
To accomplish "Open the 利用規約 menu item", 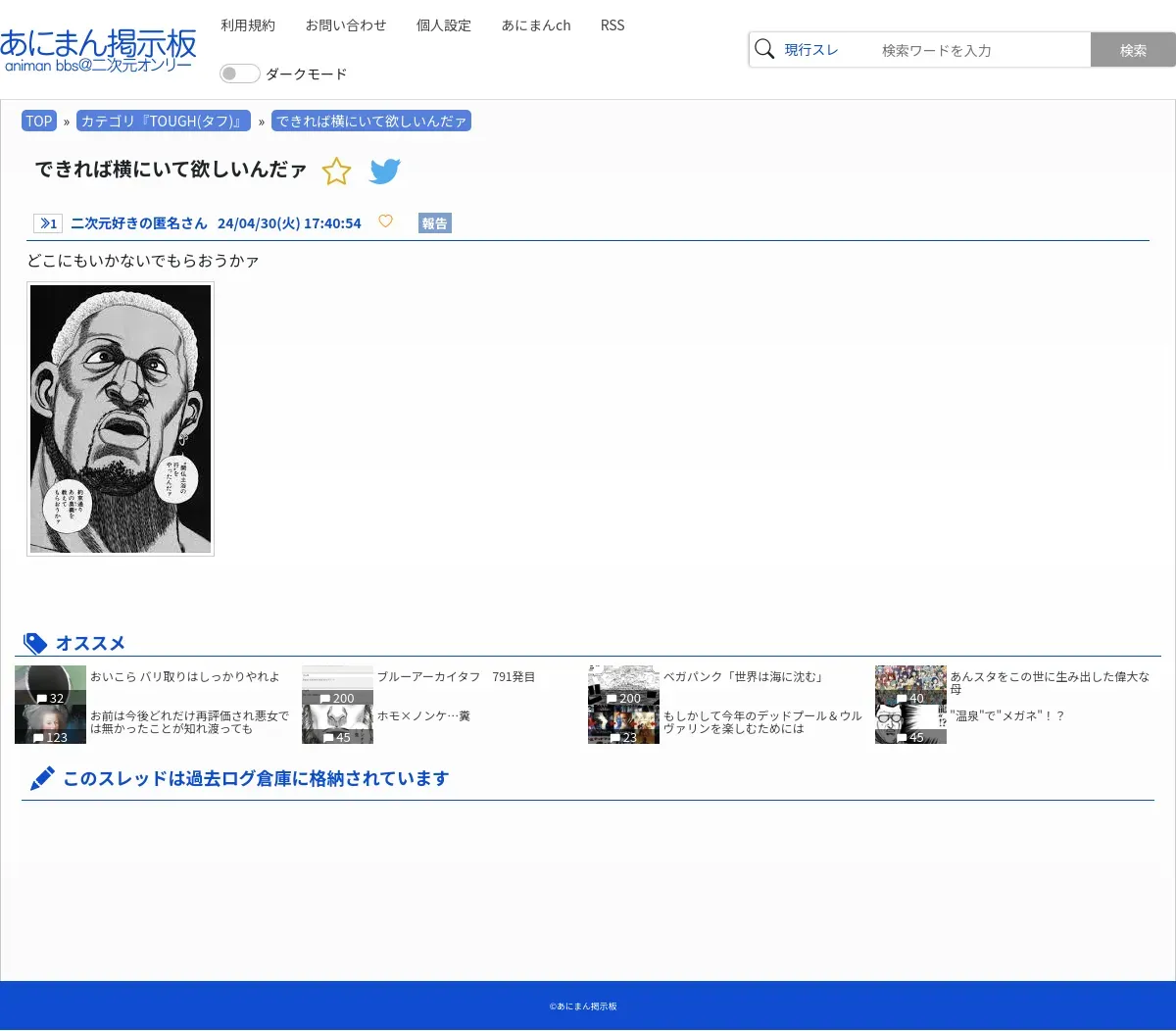I will (x=248, y=25).
